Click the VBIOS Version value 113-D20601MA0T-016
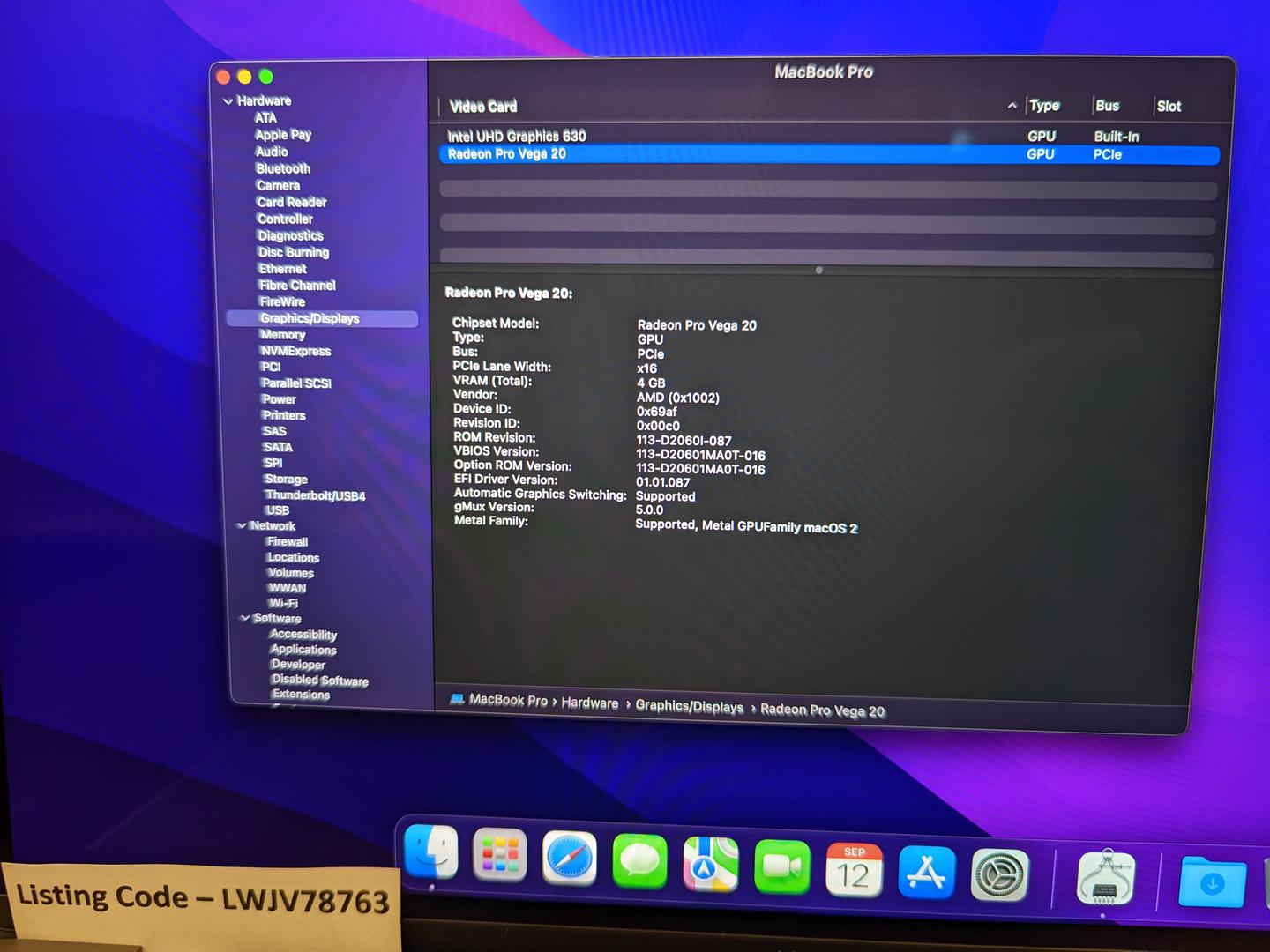1270x952 pixels. (700, 456)
